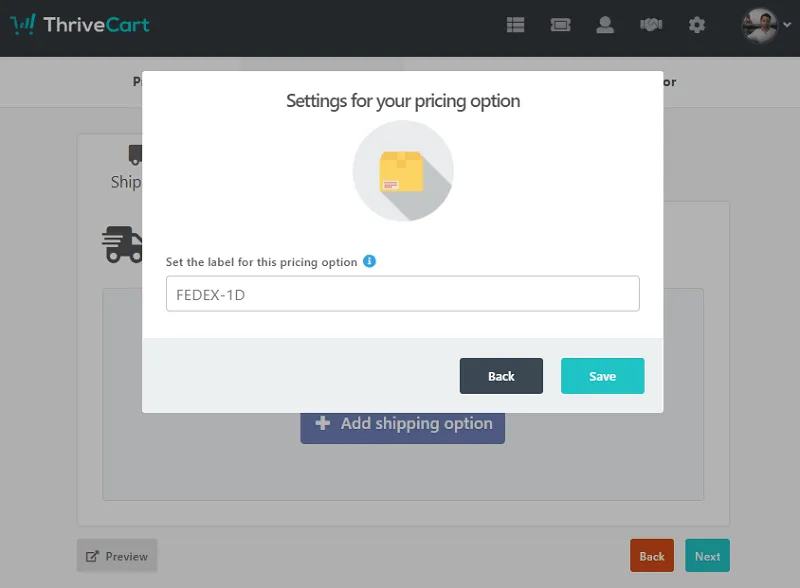Click the Add shipping option button
800x588 pixels.
(402, 424)
